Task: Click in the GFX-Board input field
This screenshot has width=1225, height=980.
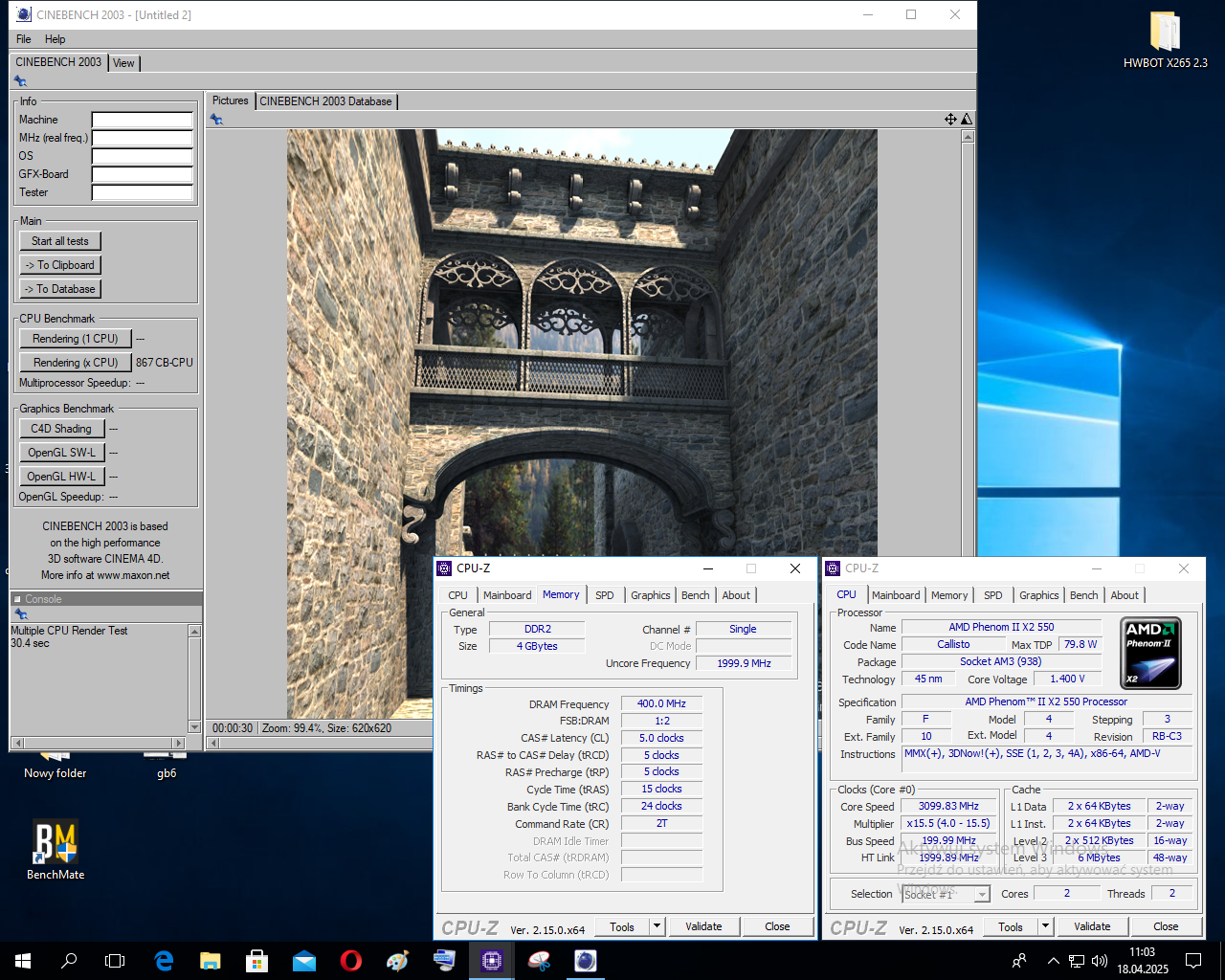Action: [143, 174]
